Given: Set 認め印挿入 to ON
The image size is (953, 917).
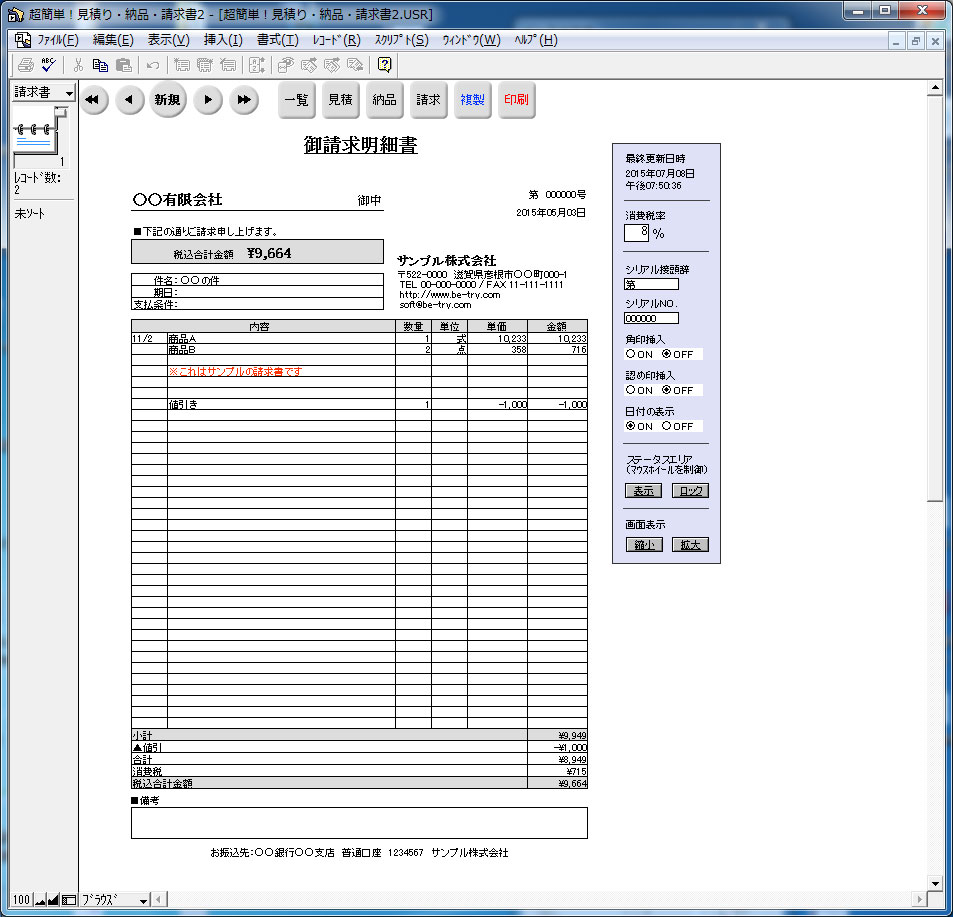Looking at the screenshot, I should (x=631, y=390).
